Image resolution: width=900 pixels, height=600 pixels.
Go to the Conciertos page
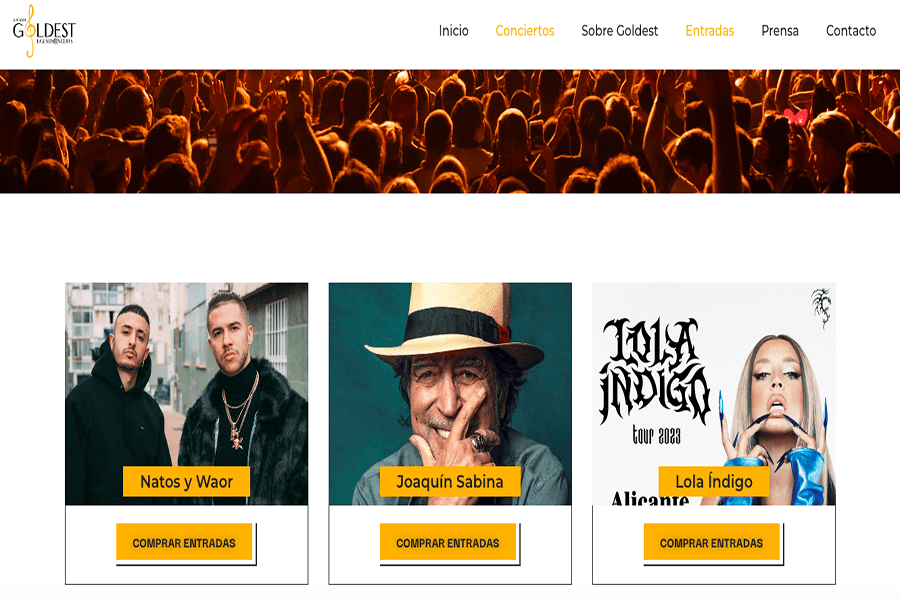click(525, 31)
